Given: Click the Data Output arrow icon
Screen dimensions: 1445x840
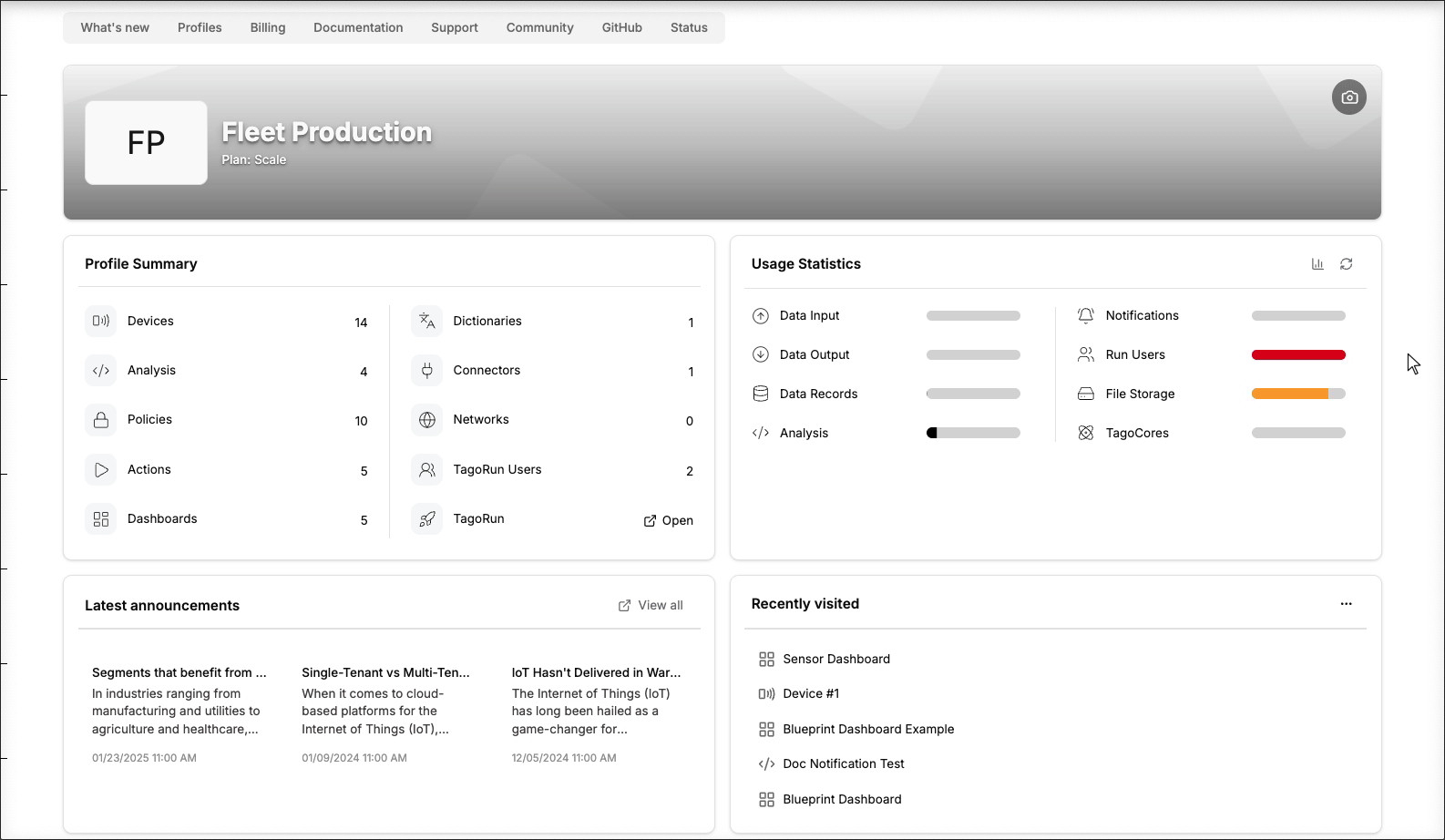Looking at the screenshot, I should tap(761, 355).
